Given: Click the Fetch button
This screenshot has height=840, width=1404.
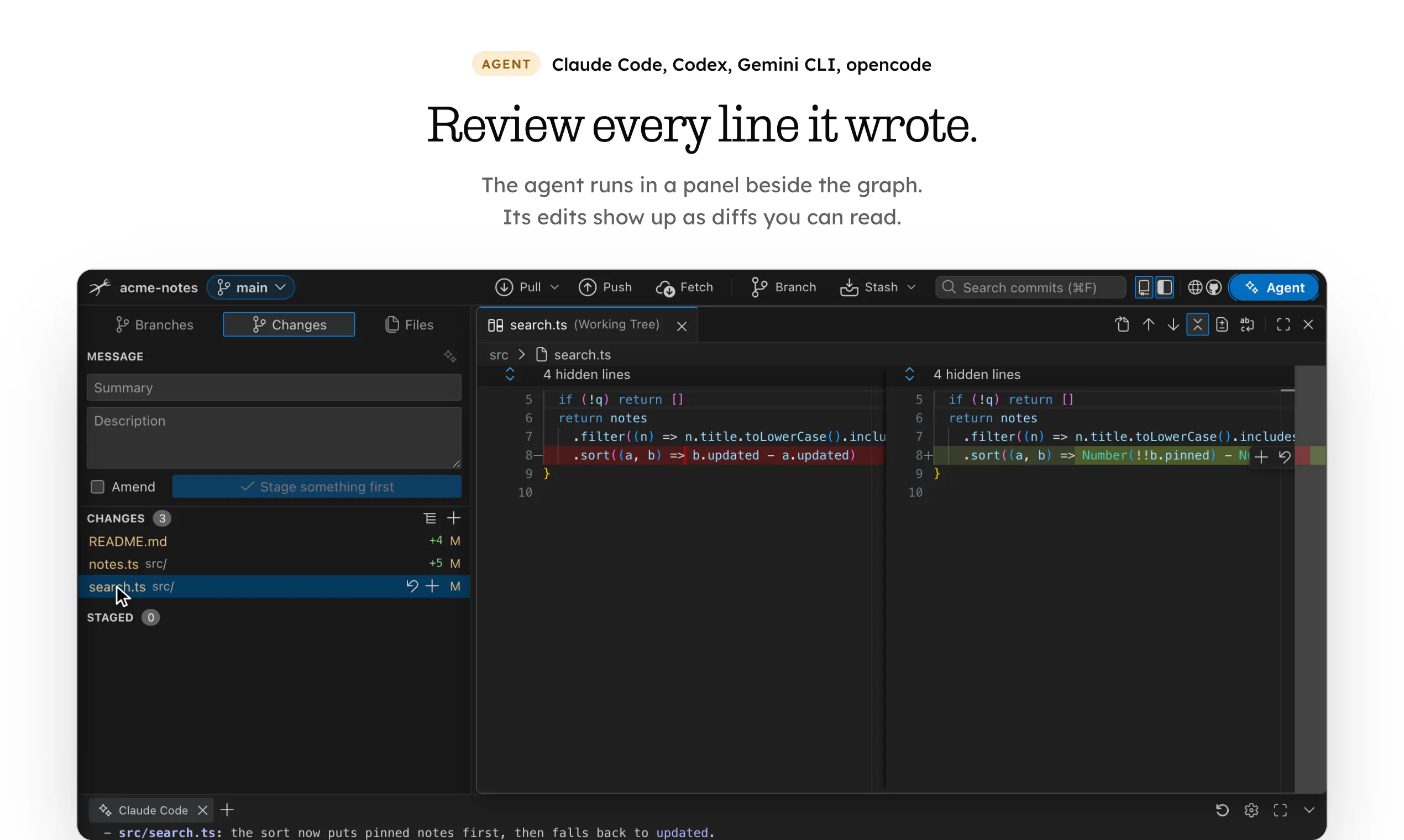Looking at the screenshot, I should 684,287.
